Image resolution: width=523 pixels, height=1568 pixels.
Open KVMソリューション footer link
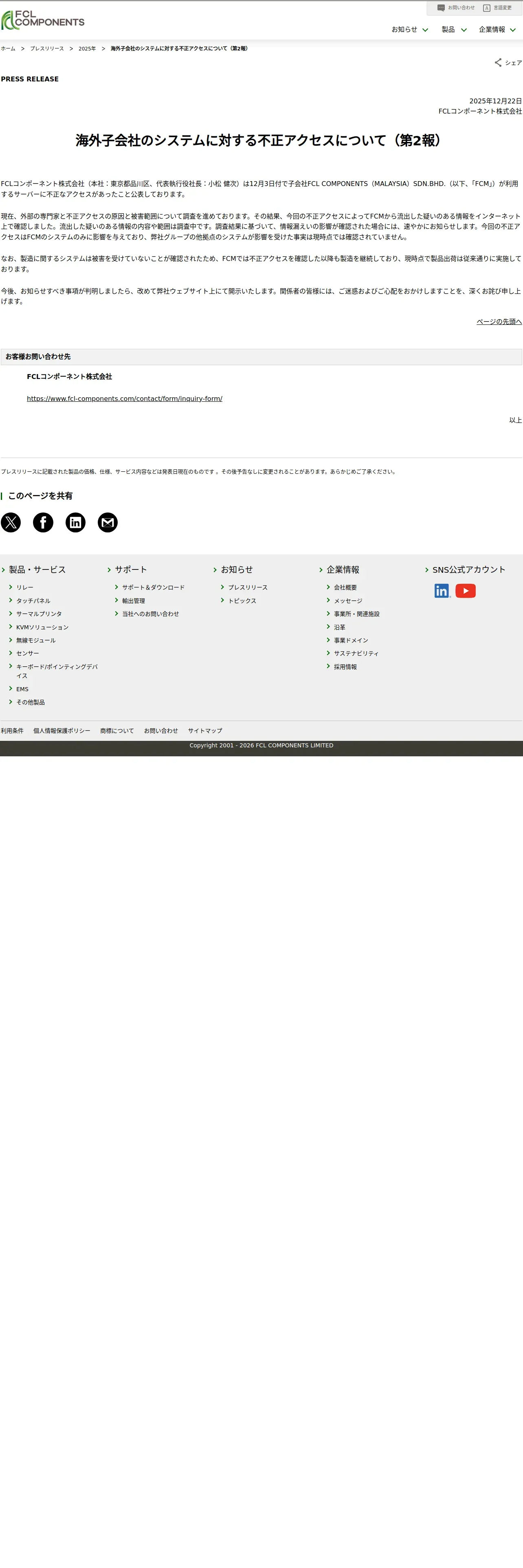pos(42,627)
